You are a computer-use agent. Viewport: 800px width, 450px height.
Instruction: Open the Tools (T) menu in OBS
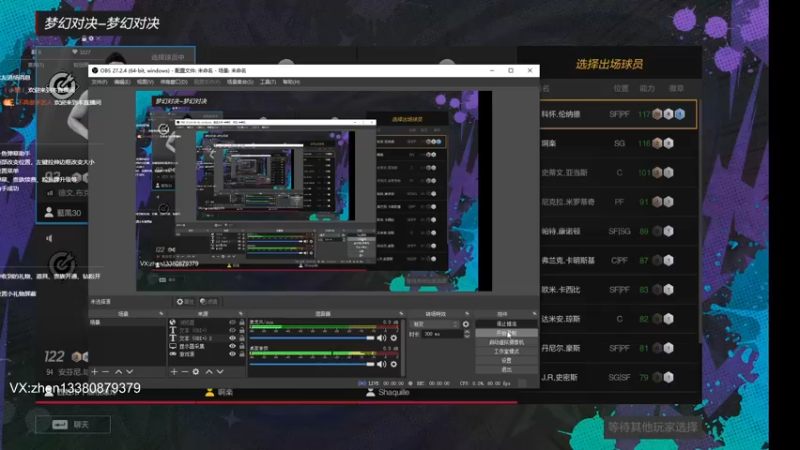pyautogui.click(x=268, y=82)
